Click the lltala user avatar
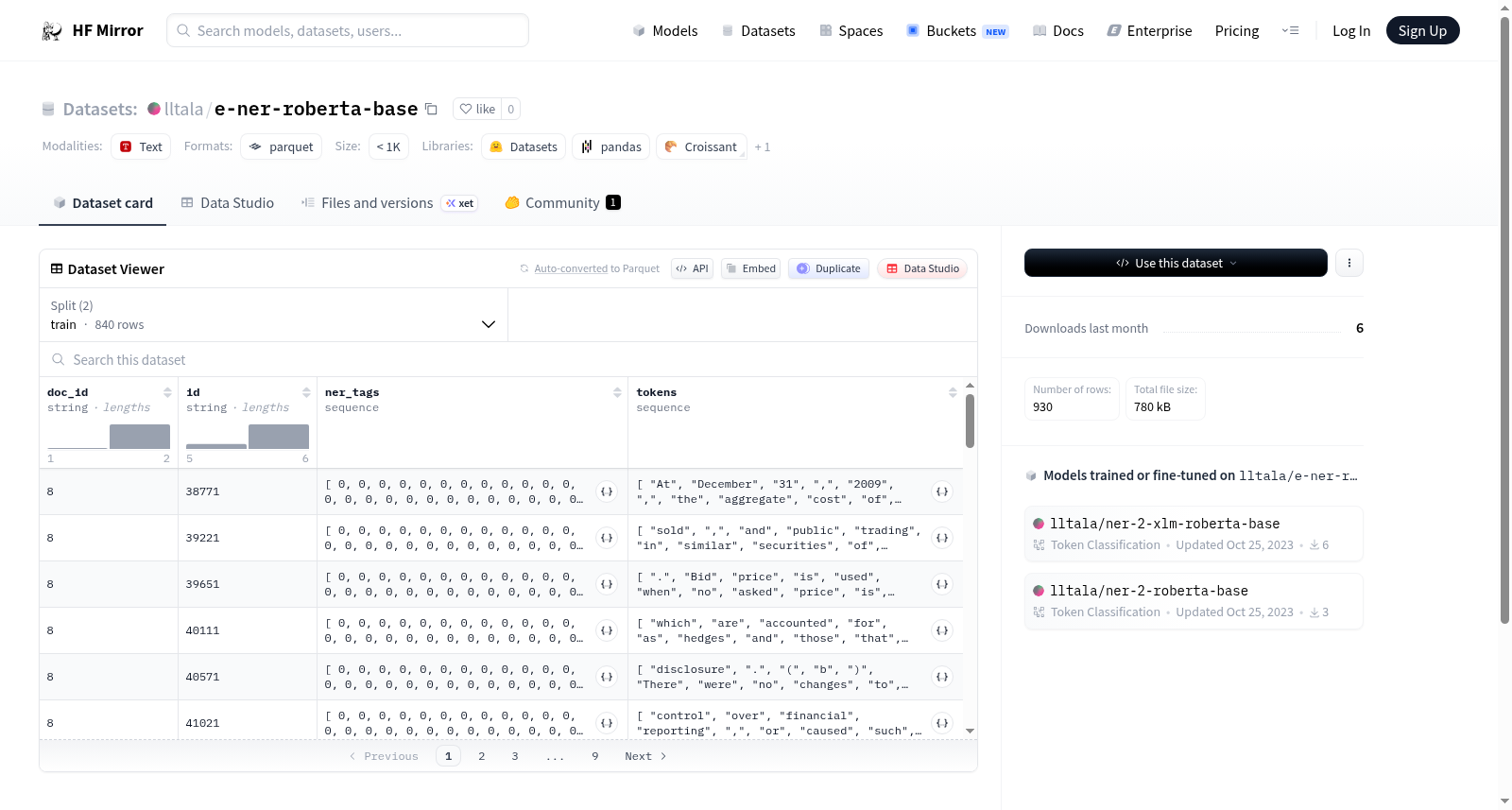Viewport: 1512px width, 810px height. click(x=154, y=109)
